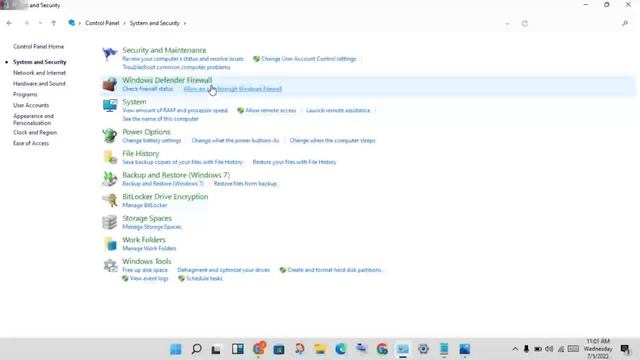Viewport: 640px width, 360px height.
Task: Refresh the Control Panel view
Action: (x=524, y=23)
